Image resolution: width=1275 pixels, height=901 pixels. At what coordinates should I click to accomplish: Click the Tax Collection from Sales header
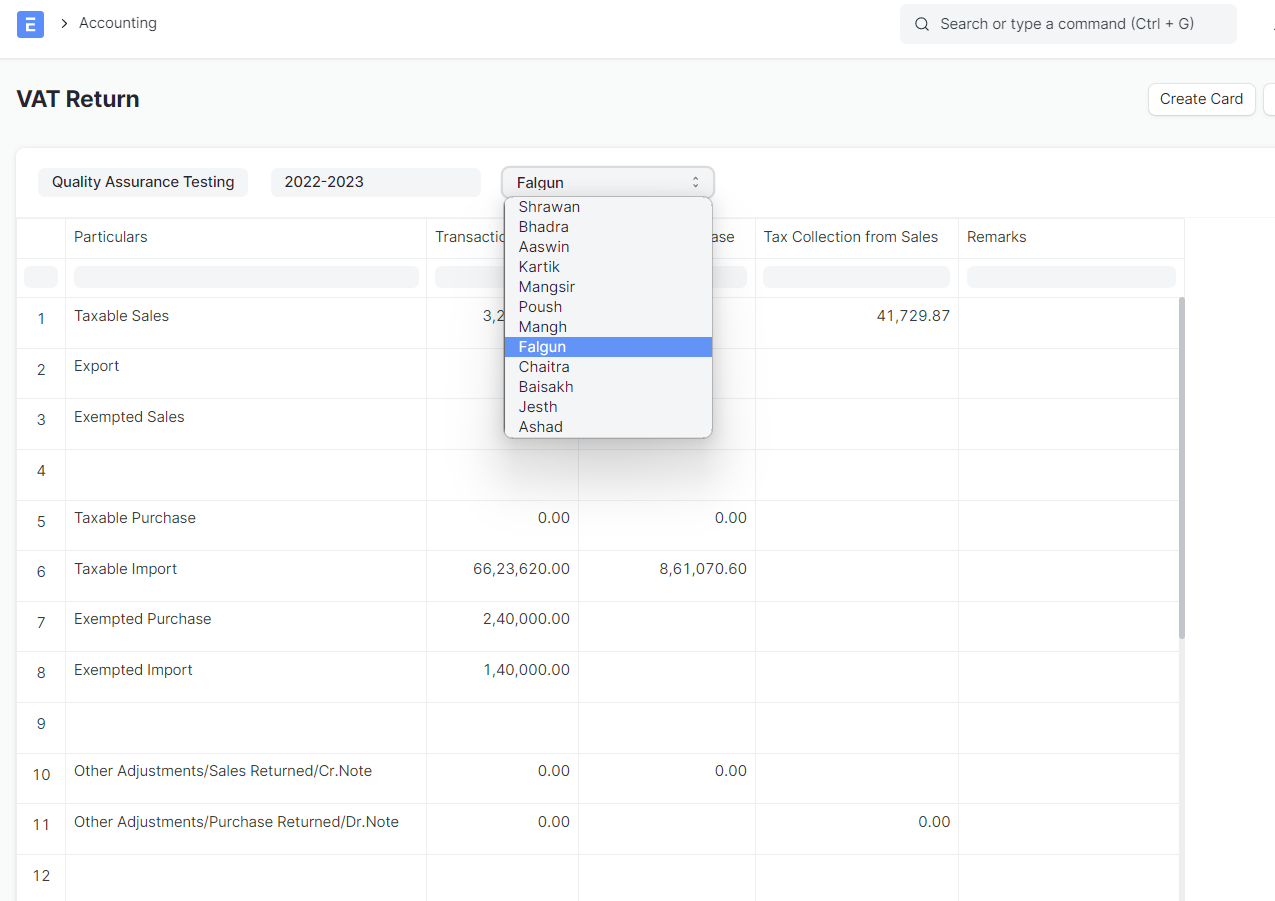coord(850,237)
